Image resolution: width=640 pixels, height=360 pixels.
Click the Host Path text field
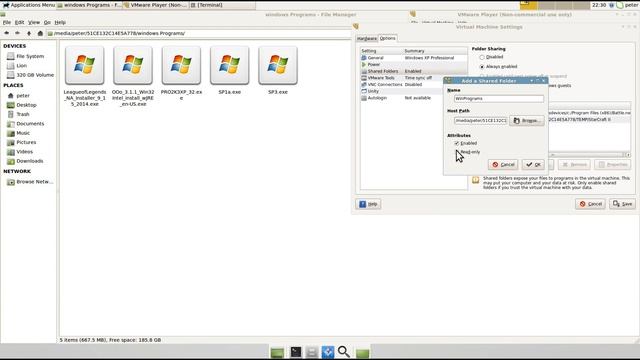pyautogui.click(x=481, y=121)
